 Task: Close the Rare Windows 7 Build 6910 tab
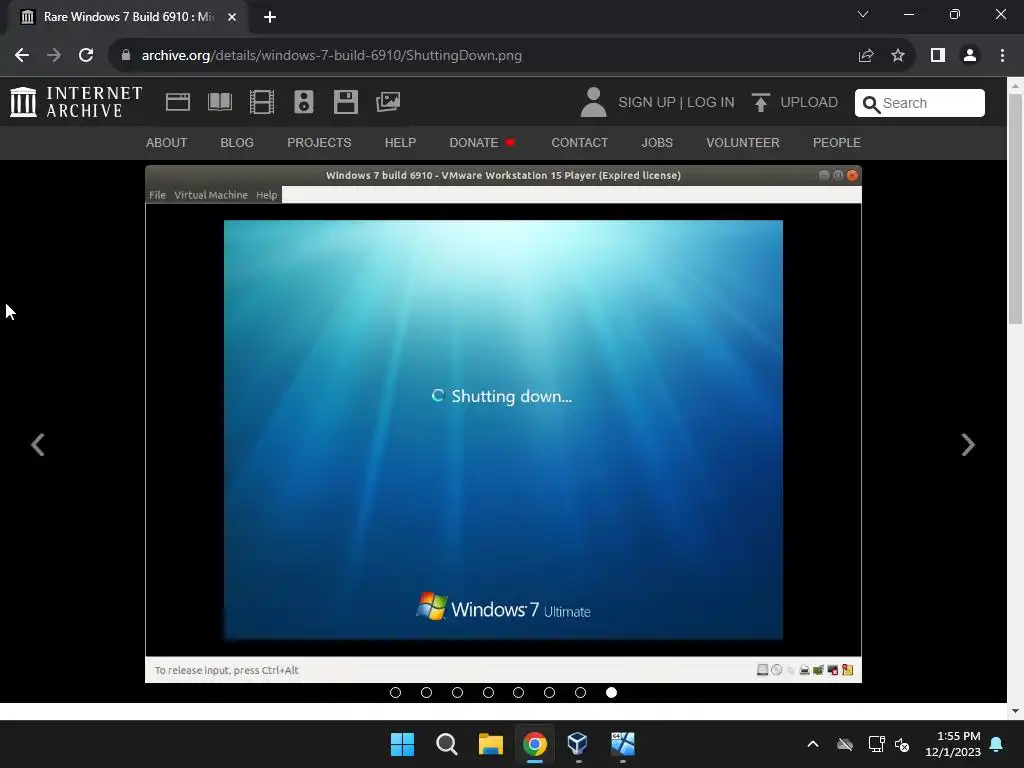tap(232, 17)
